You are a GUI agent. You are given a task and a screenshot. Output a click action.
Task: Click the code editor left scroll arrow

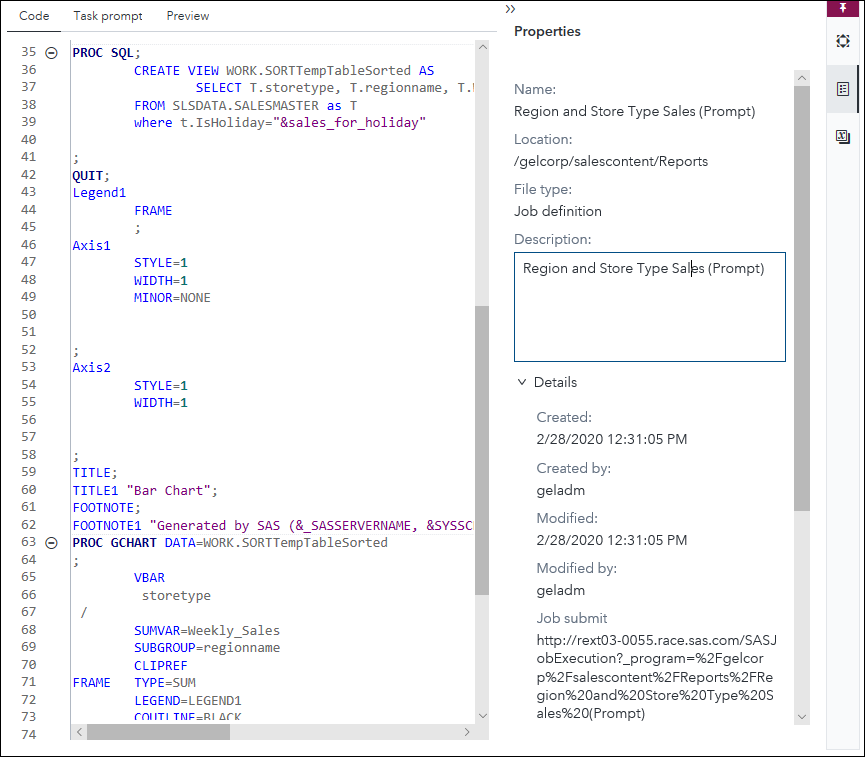[x=79, y=732]
